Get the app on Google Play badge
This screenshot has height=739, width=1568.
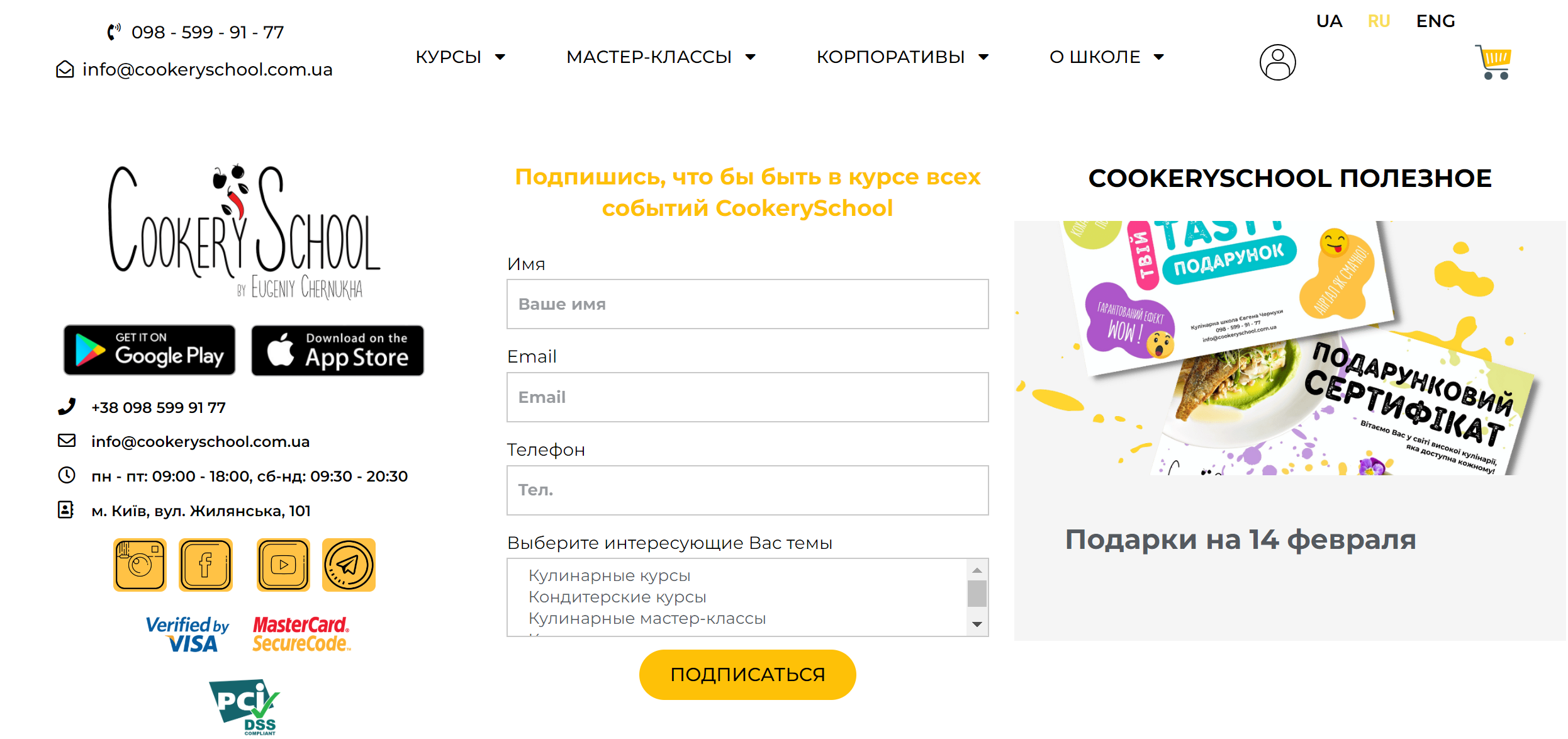coord(149,350)
